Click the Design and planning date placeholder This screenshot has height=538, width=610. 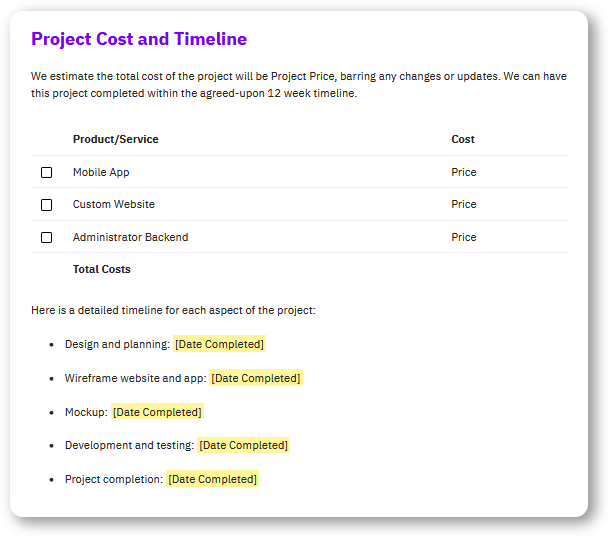coord(219,344)
